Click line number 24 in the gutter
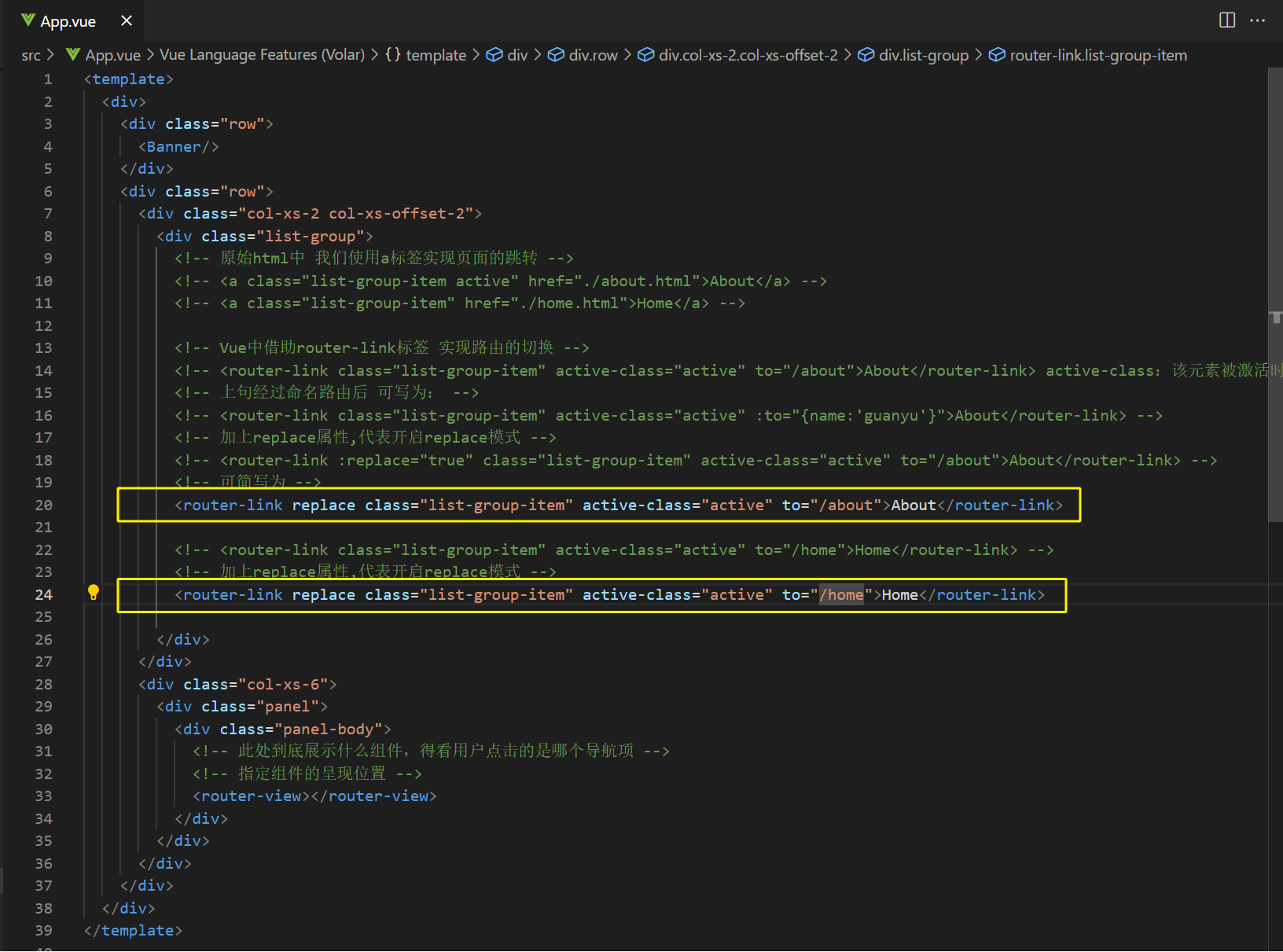 tap(44, 594)
